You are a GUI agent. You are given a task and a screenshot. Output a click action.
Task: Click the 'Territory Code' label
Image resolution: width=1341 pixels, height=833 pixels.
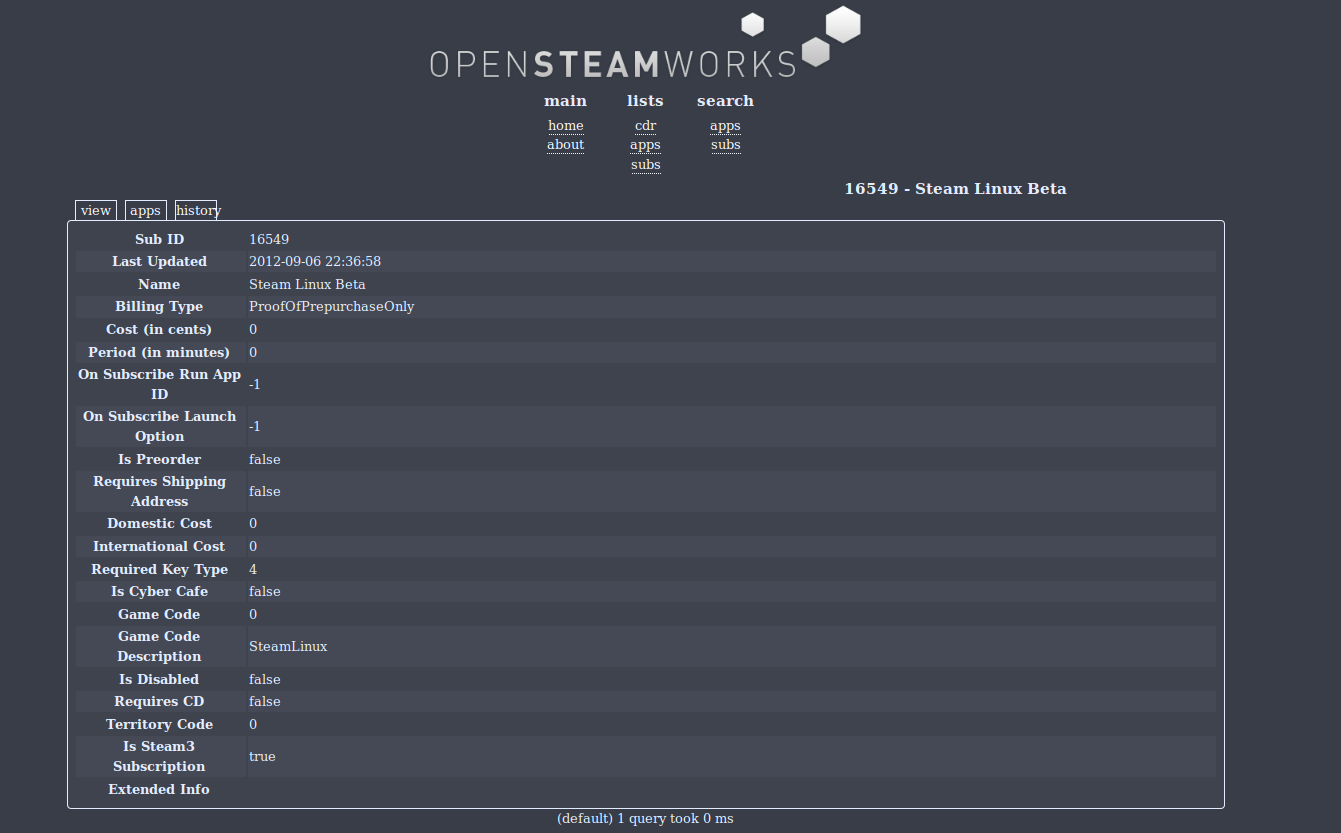coord(160,724)
